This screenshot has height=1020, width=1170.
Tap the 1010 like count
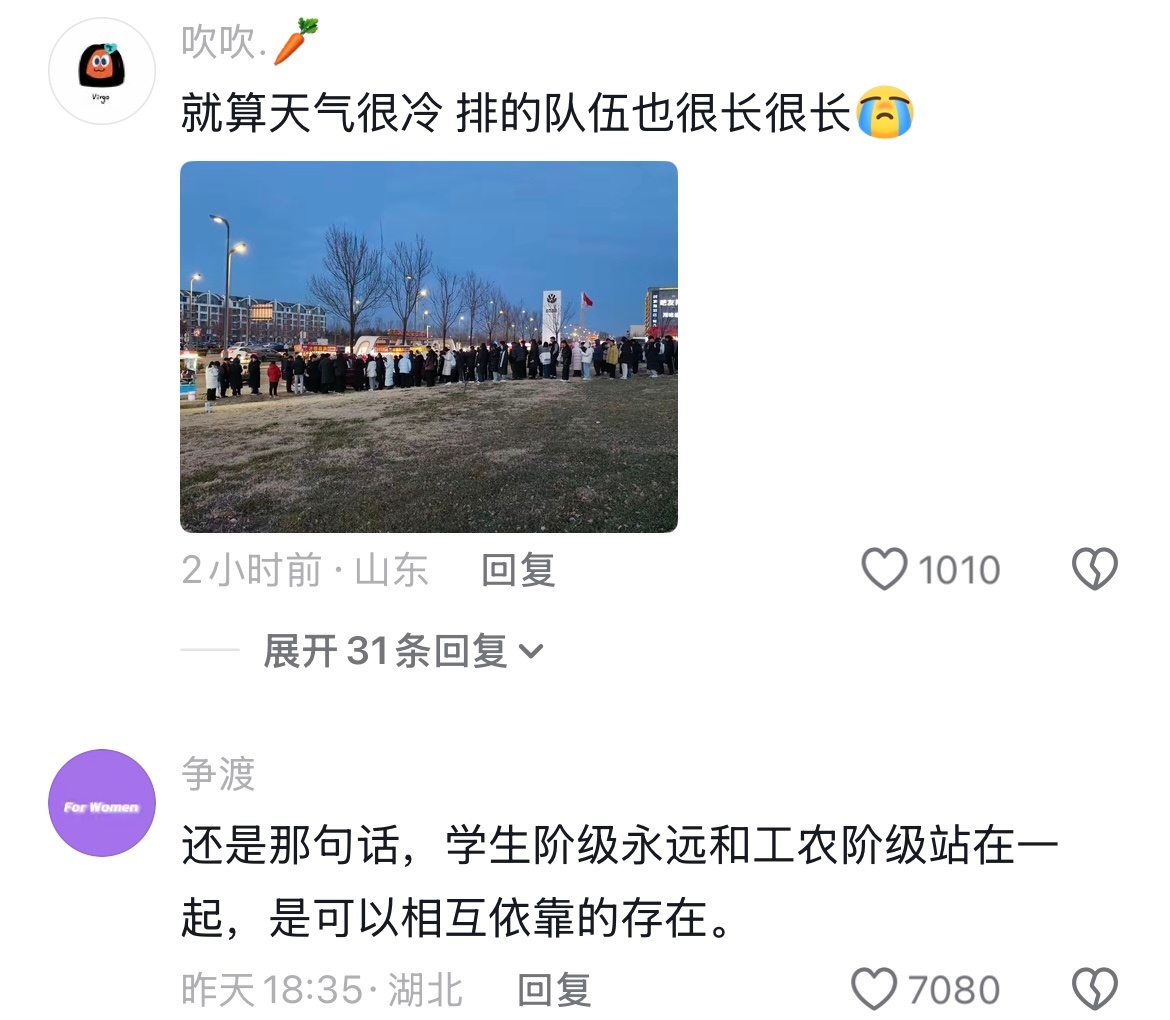coord(959,570)
